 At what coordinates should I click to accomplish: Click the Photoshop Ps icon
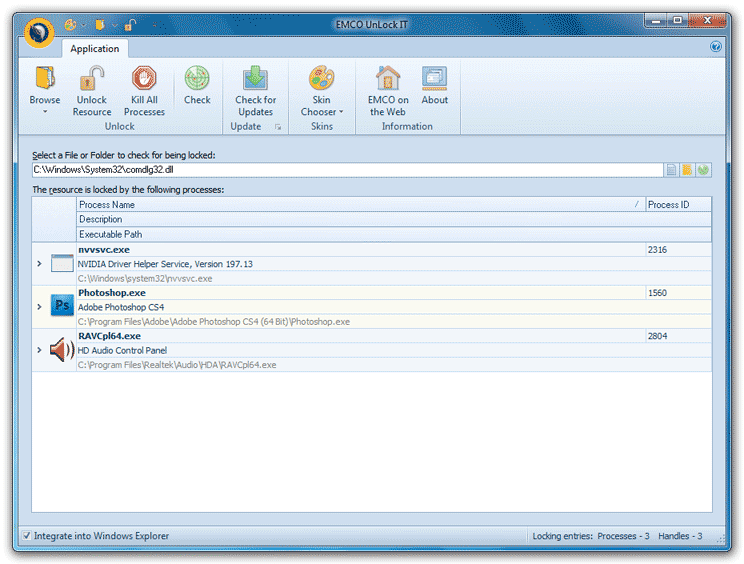point(62,305)
